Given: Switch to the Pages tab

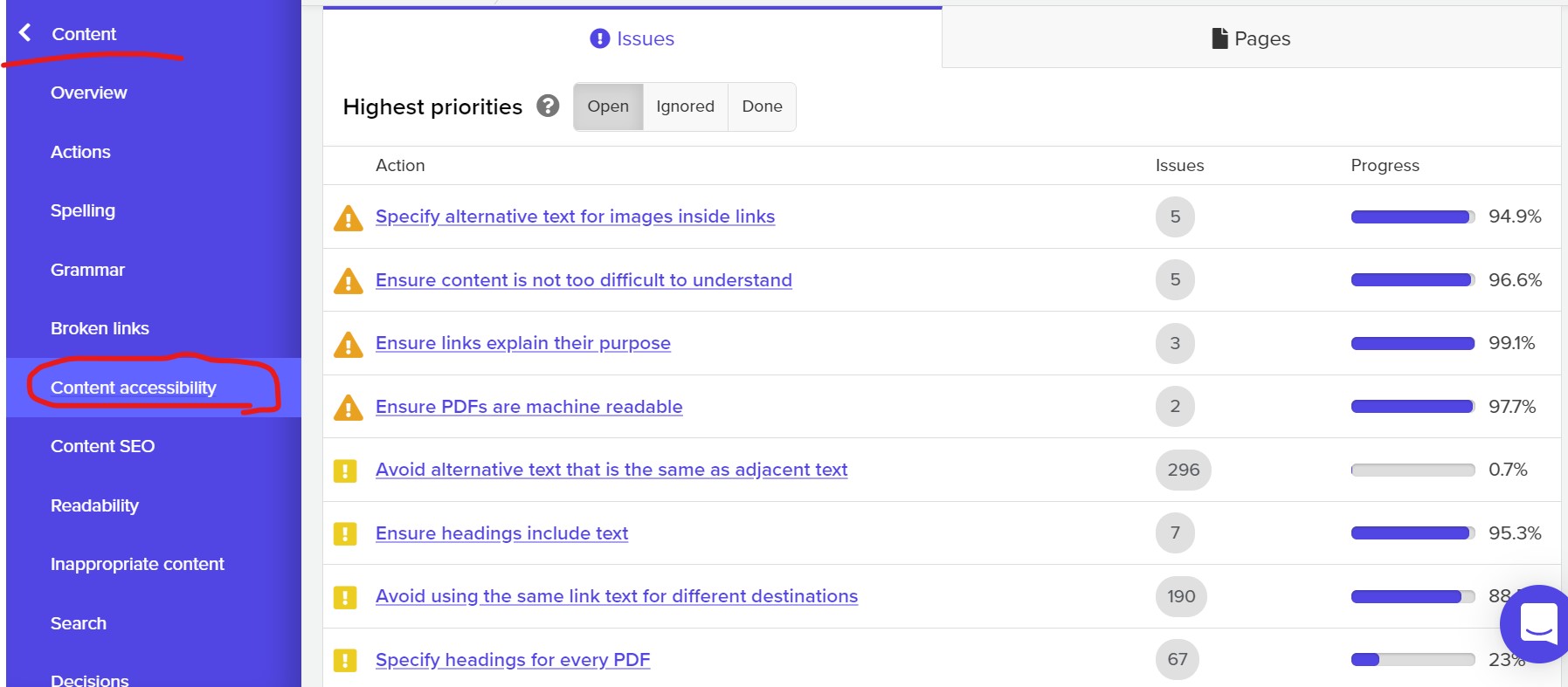Looking at the screenshot, I should pos(1251,38).
